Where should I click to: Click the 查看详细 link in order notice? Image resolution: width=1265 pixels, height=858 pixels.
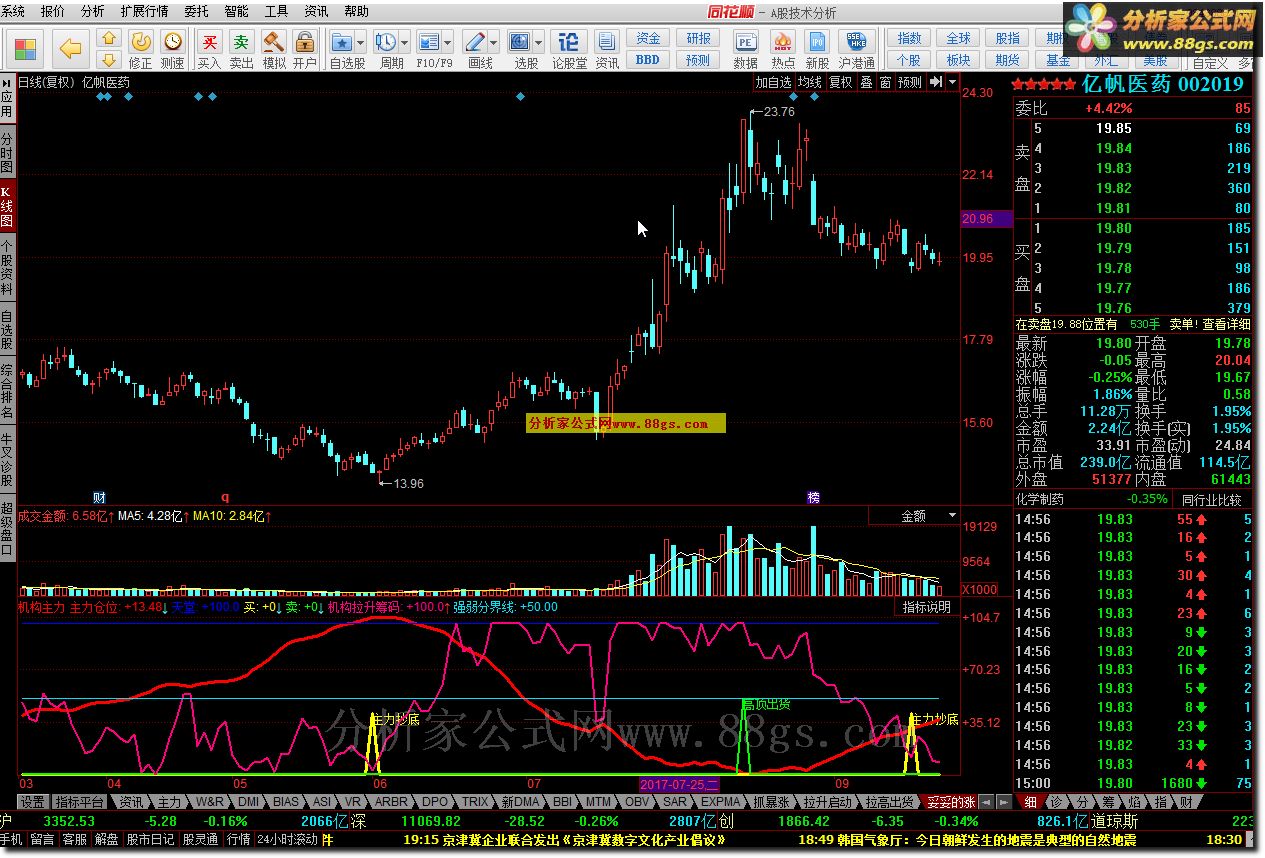click(x=1226, y=324)
